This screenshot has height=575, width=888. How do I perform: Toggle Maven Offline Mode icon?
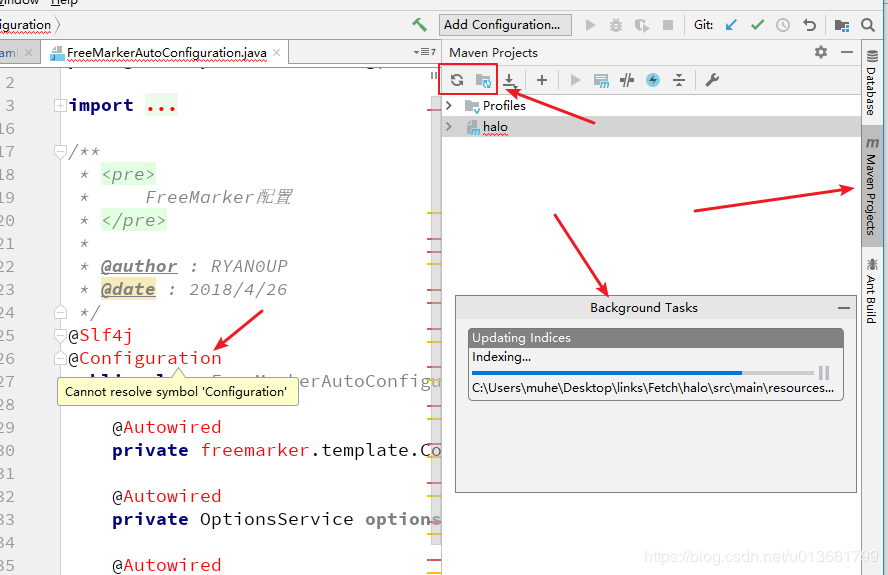(x=627, y=80)
